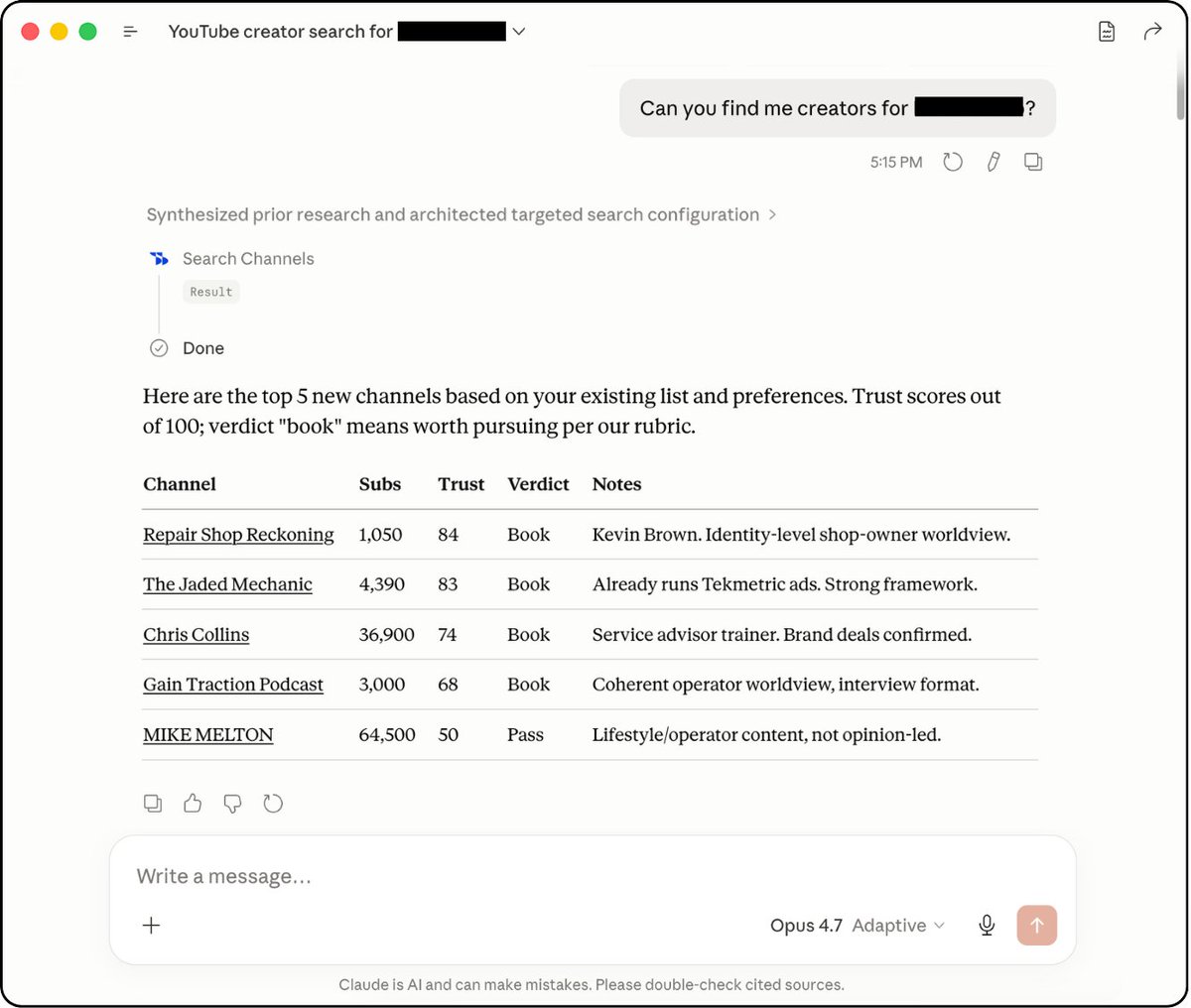Click the 'Trust' column header
The height and width of the screenshot is (1008, 1191).
point(462,484)
